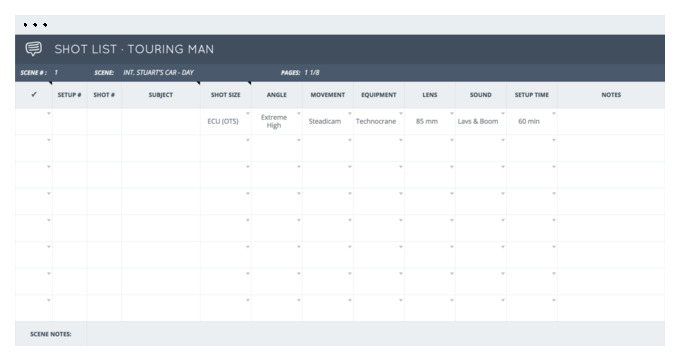Open the Shot Size dropdown arrow beside ECU (OTS)
Viewport: 680px width, 361px height.
point(248,114)
